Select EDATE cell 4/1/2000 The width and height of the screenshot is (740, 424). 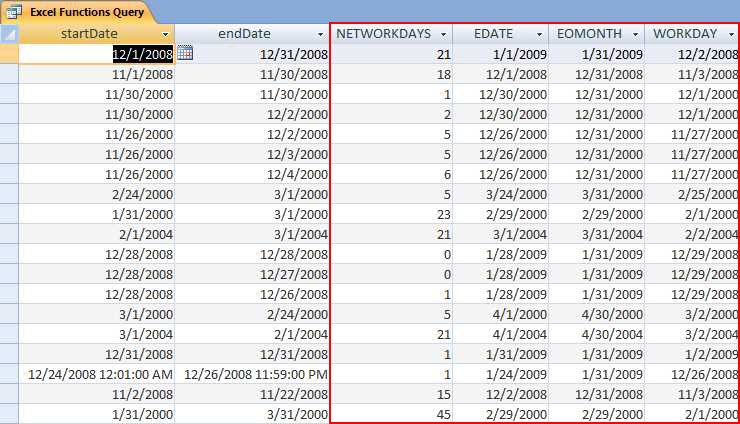point(501,314)
